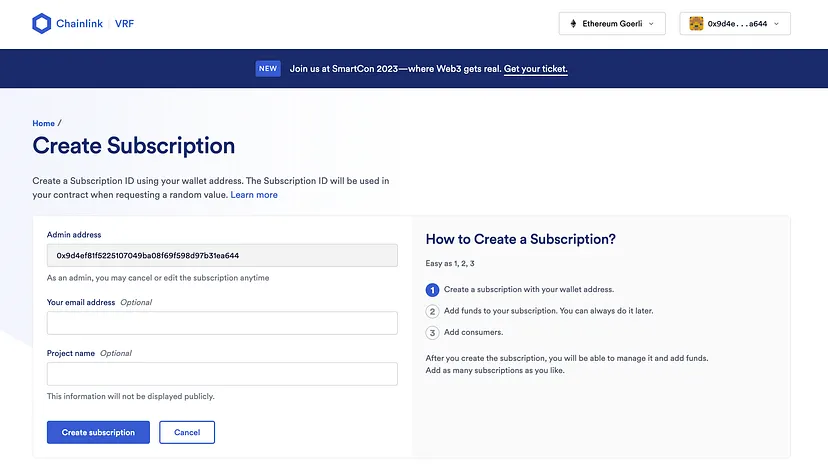
Task: Follow the Get your ticket link
Action: click(x=536, y=69)
